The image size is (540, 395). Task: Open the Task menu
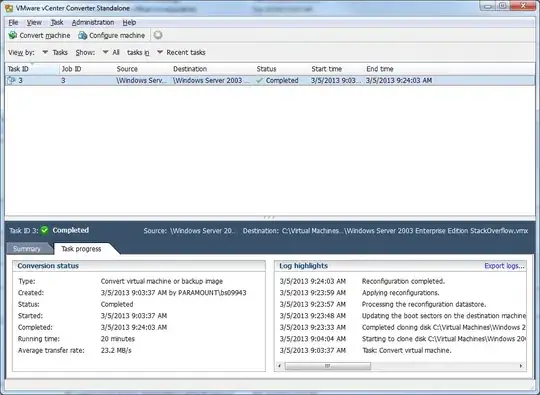[57, 22]
